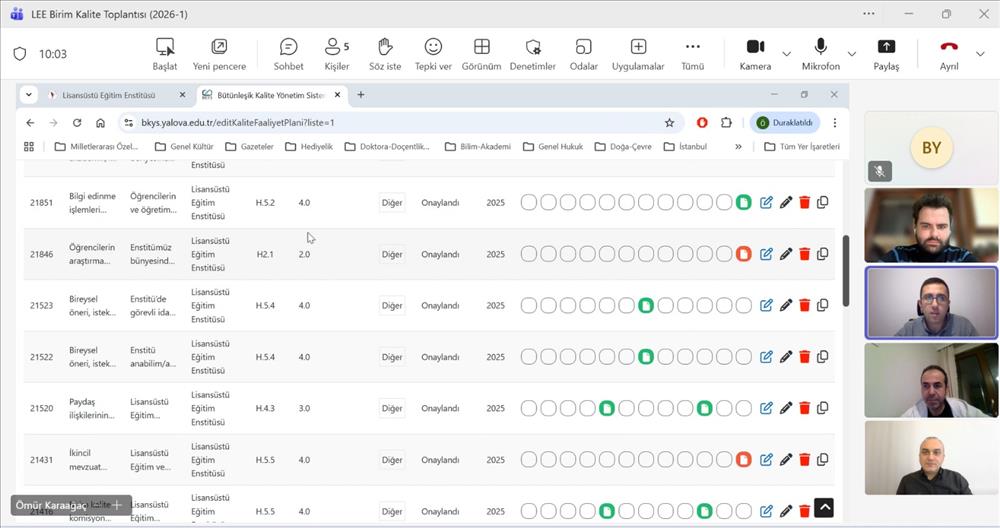Image resolution: width=1000 pixels, height=528 pixels.
Task: Open the blue edit form icon in row 21520
Action: (x=766, y=408)
